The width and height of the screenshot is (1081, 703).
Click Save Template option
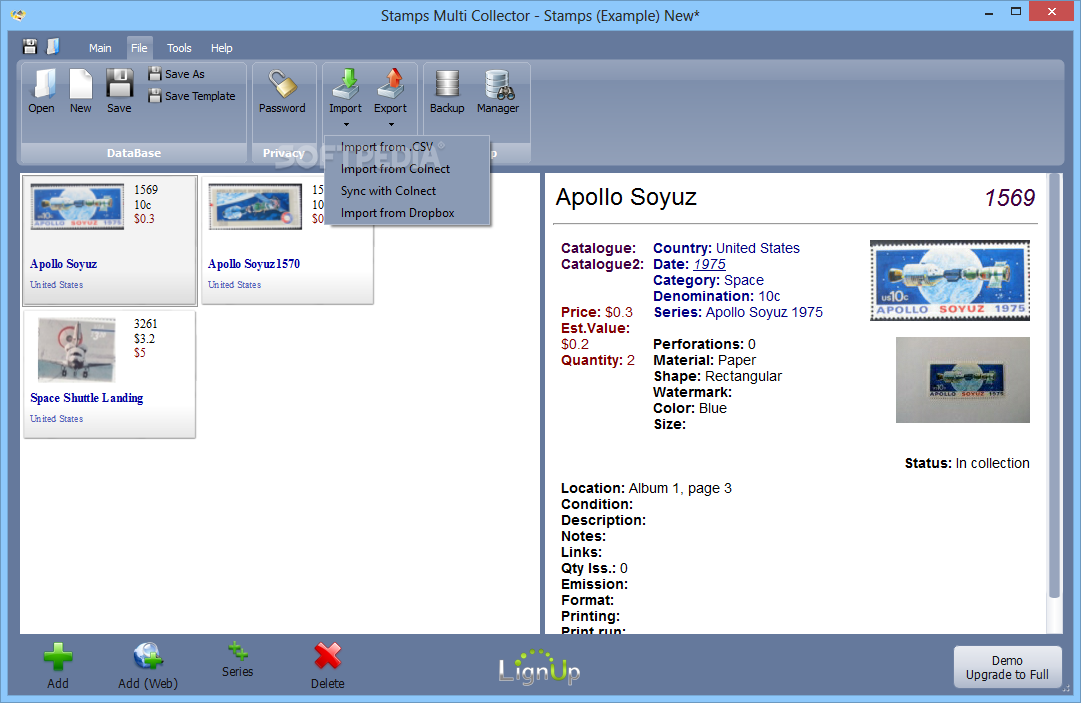192,96
